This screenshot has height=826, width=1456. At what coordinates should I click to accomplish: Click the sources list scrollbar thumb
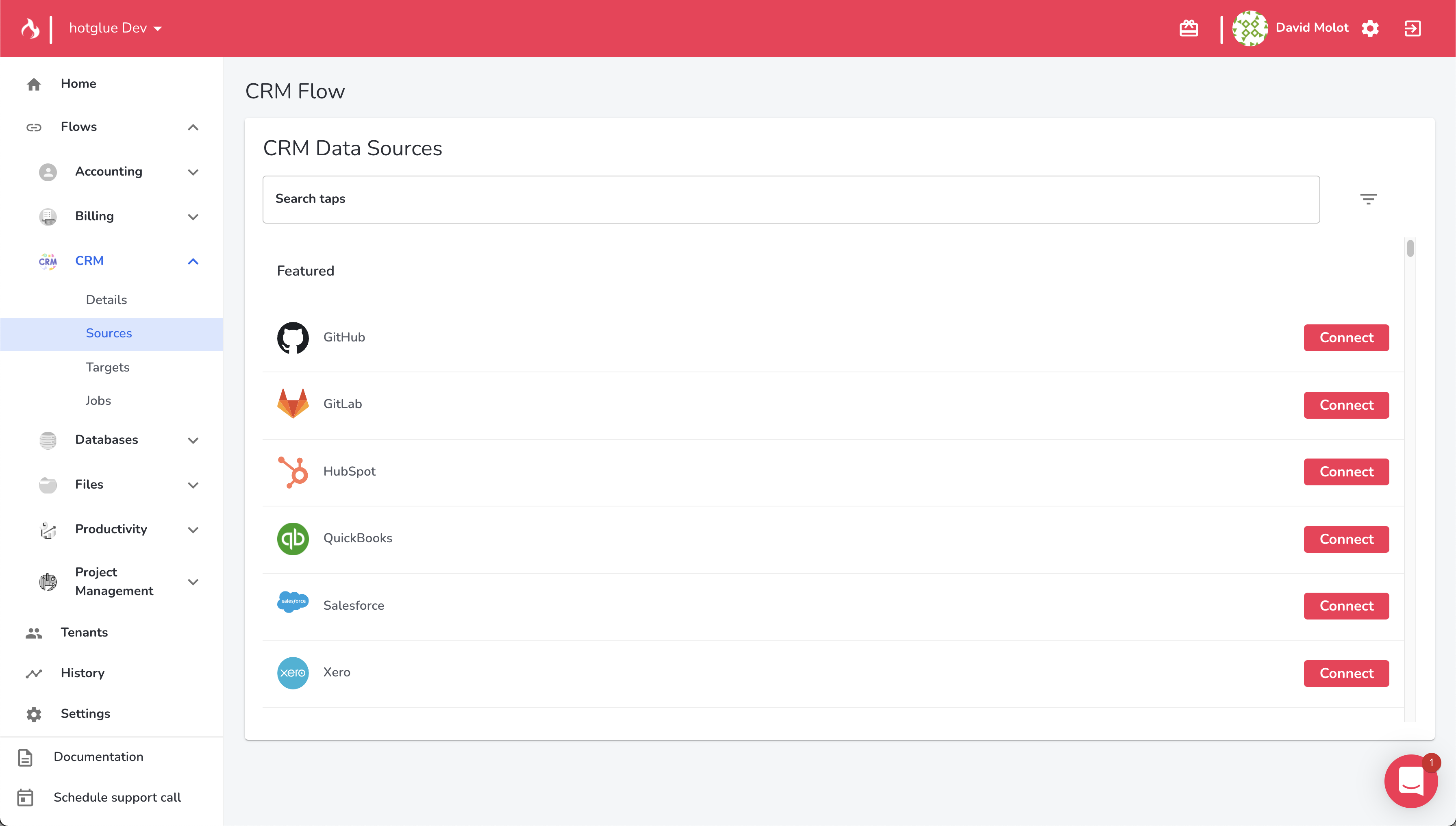1410,248
